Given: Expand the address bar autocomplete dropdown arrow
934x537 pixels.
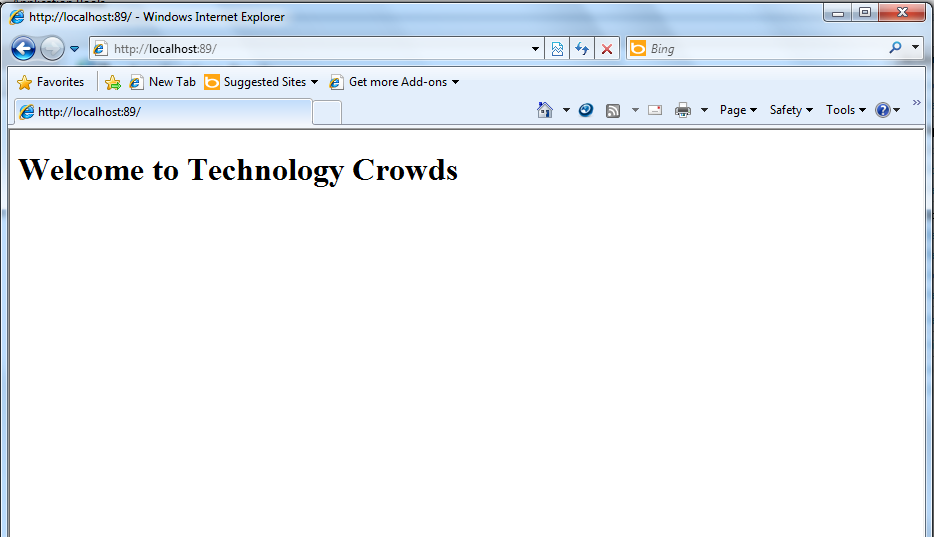Looking at the screenshot, I should [x=535, y=49].
